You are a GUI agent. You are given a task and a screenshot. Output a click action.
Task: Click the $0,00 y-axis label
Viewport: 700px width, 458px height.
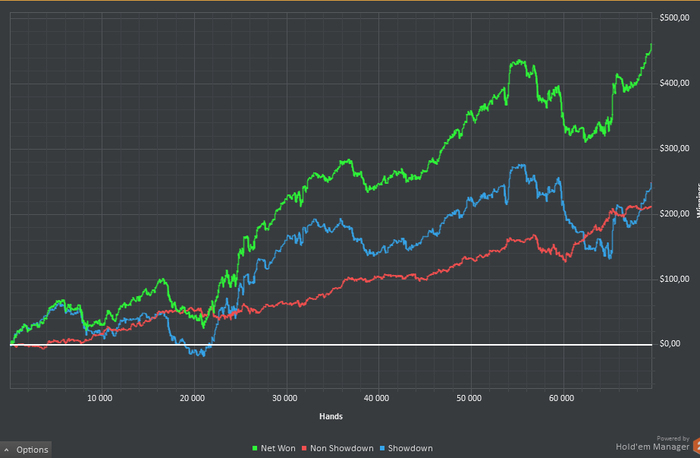(x=670, y=344)
